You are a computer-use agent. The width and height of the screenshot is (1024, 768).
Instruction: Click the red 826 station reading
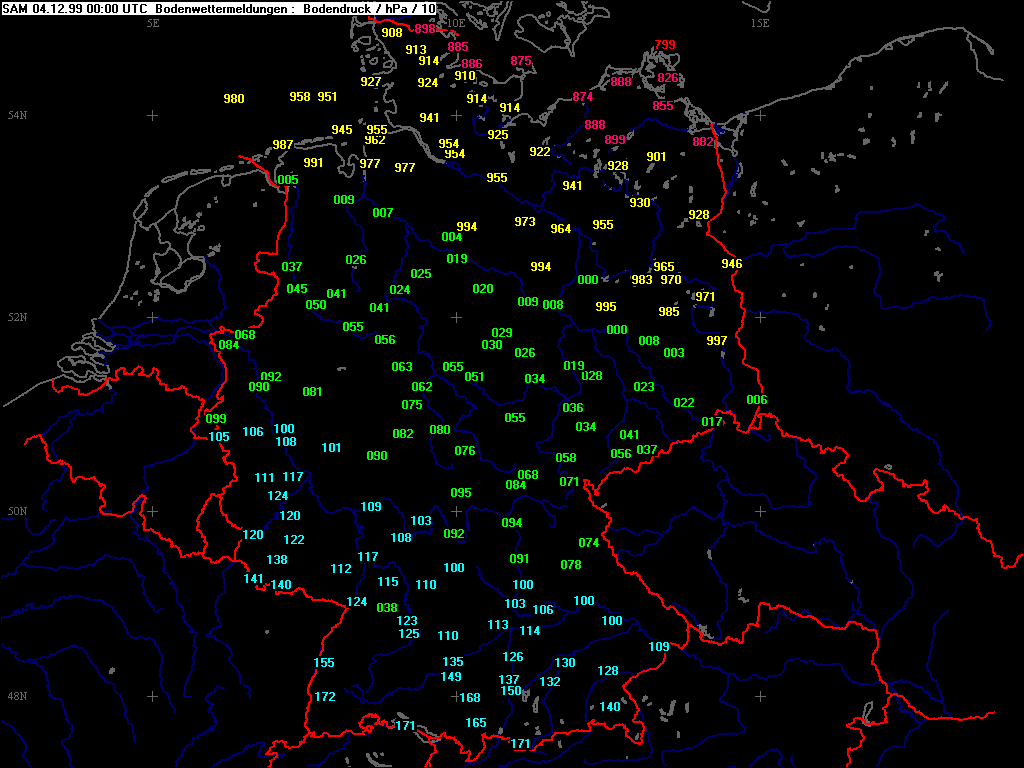(668, 78)
